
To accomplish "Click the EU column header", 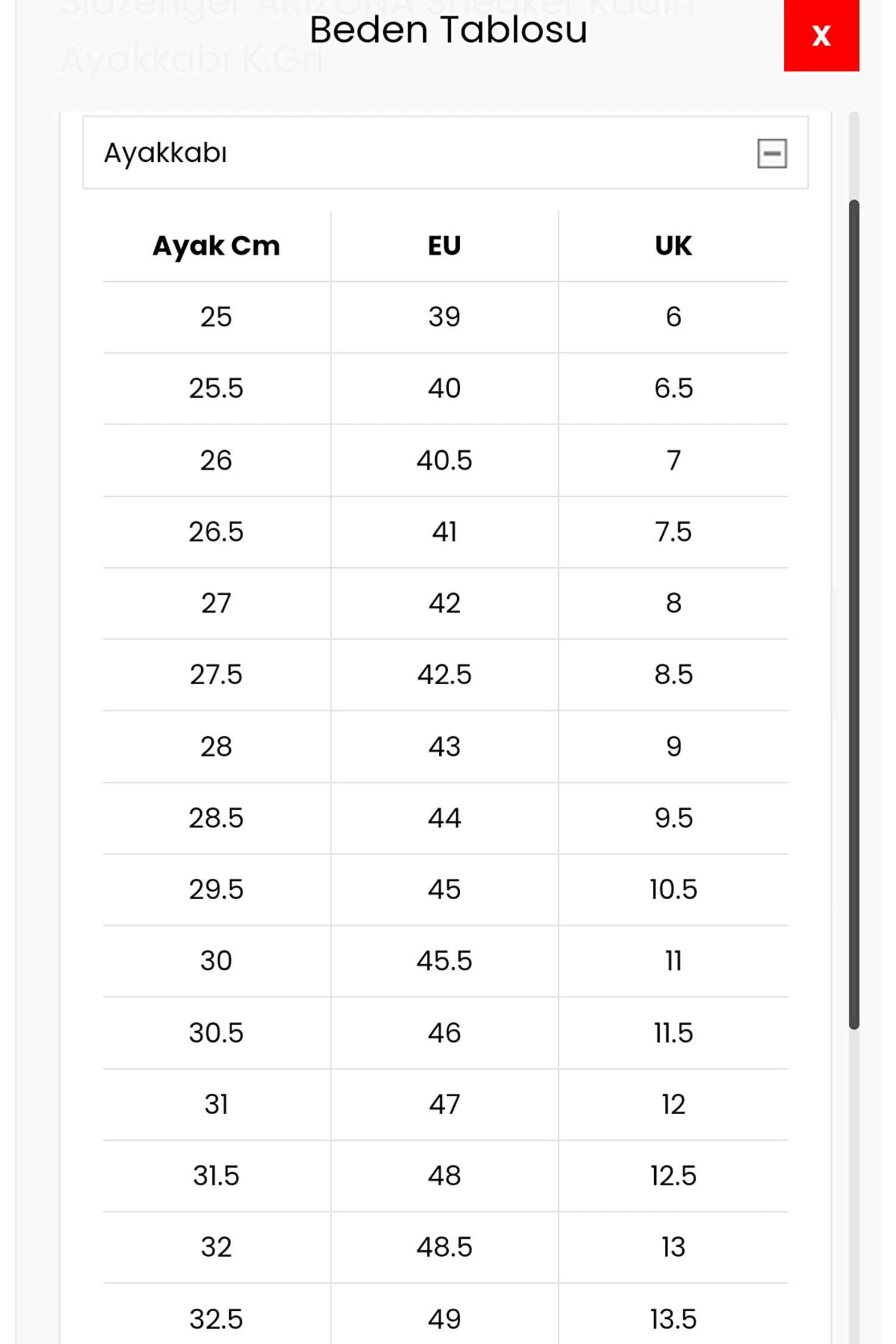I will [444, 245].
